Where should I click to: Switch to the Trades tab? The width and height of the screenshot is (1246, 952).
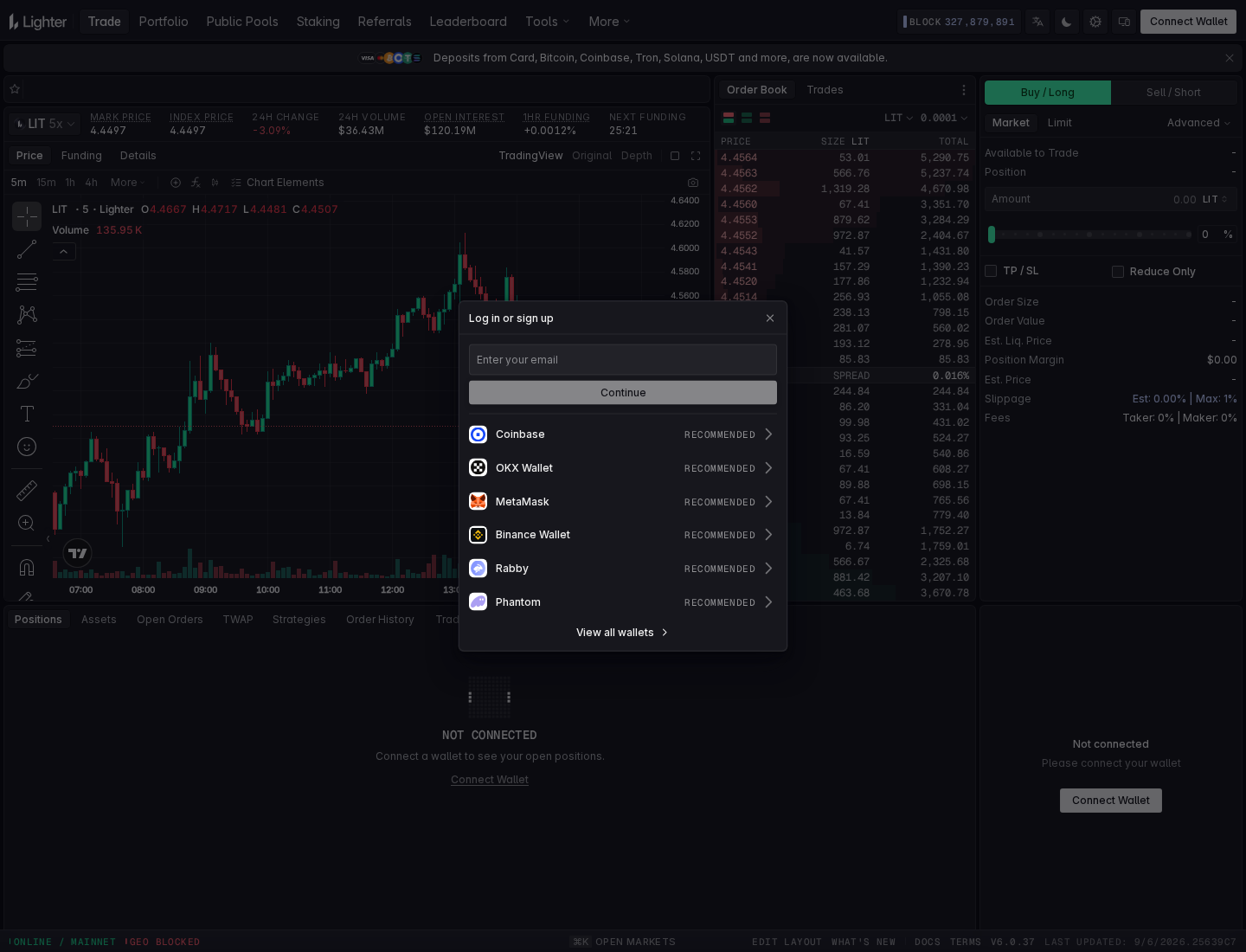(x=825, y=90)
